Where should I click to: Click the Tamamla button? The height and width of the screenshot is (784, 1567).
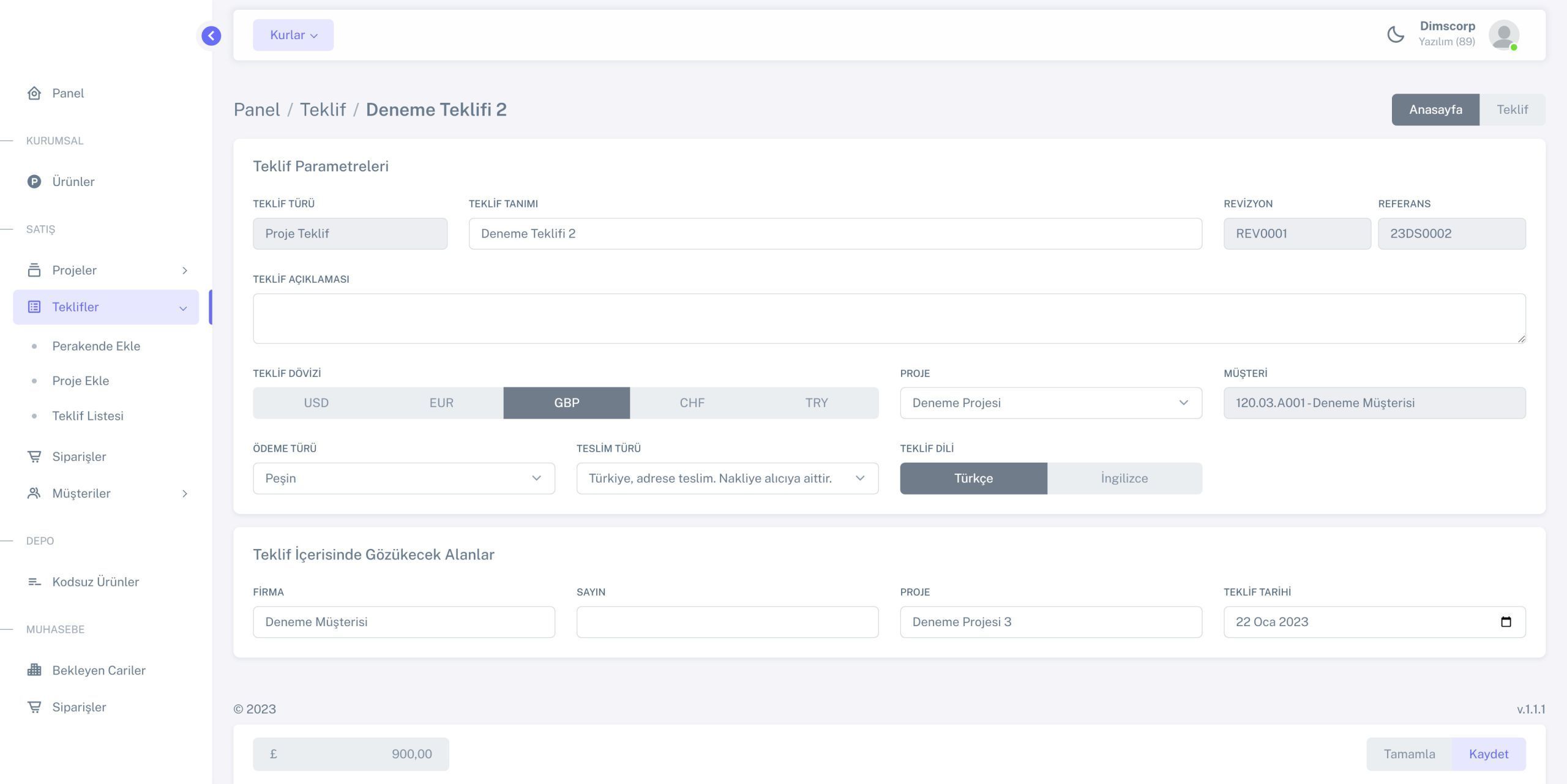(x=1409, y=754)
